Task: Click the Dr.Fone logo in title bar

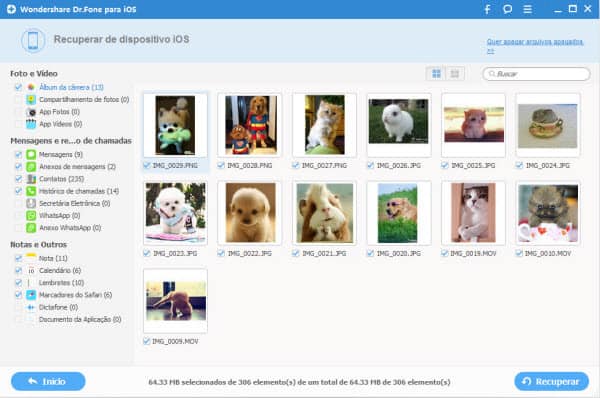Action: coord(11,9)
